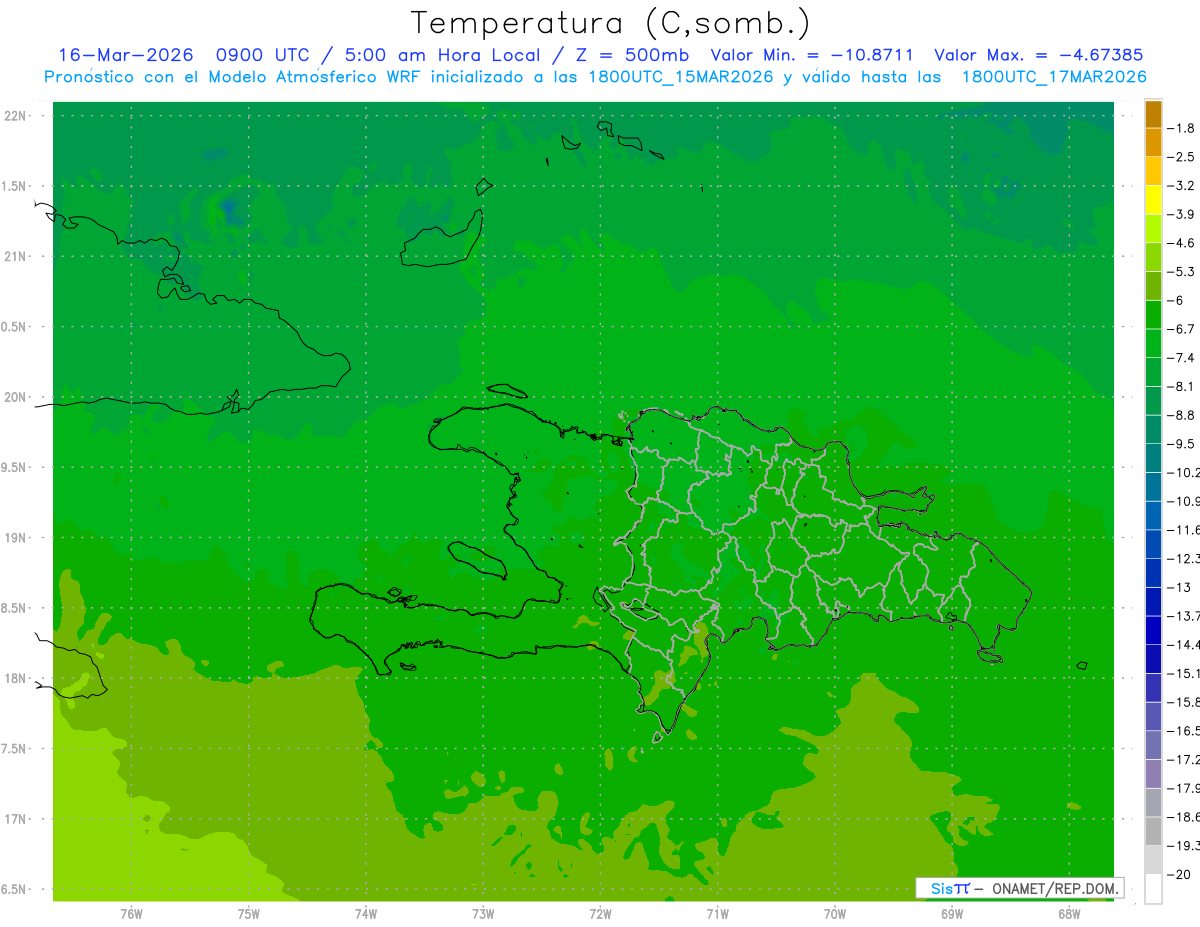The width and height of the screenshot is (1200, 927).
Task: Choose the teal swatch between -9.5 and -10.2
Action: click(x=1153, y=458)
